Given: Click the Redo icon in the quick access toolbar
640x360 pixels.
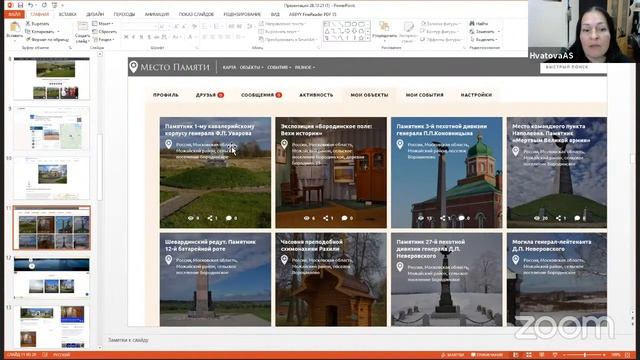Looking at the screenshot, I should 44,5.
